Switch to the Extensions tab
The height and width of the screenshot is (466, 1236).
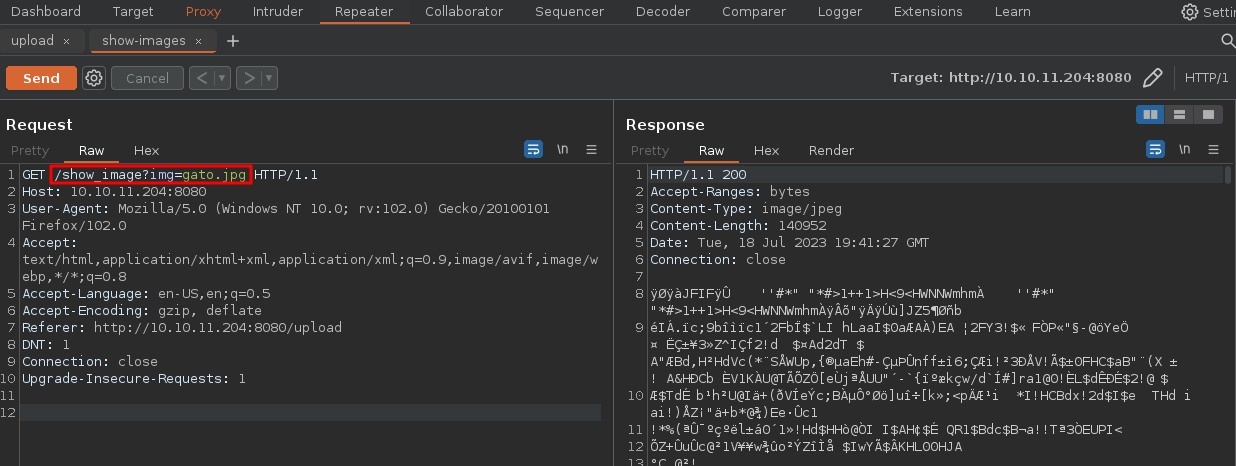928,12
